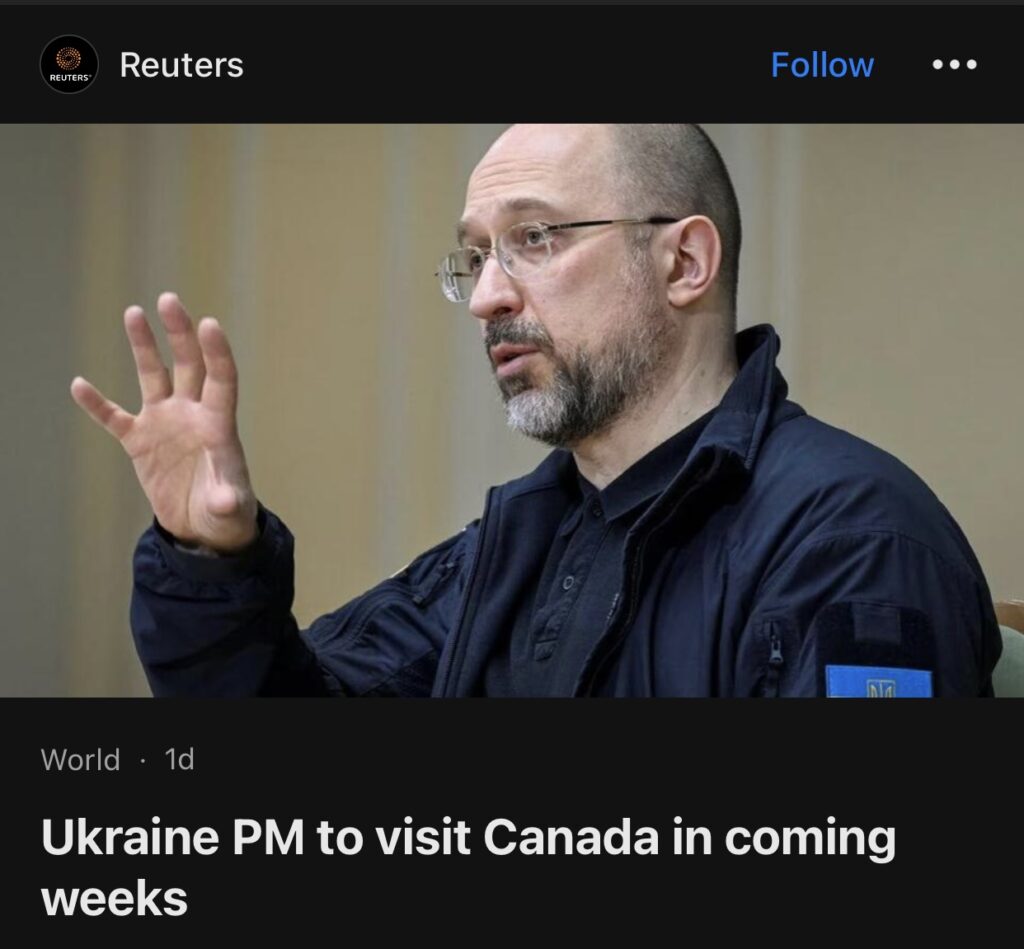Follow the Reuters channel
The width and height of the screenshot is (1024, 949).
(822, 65)
